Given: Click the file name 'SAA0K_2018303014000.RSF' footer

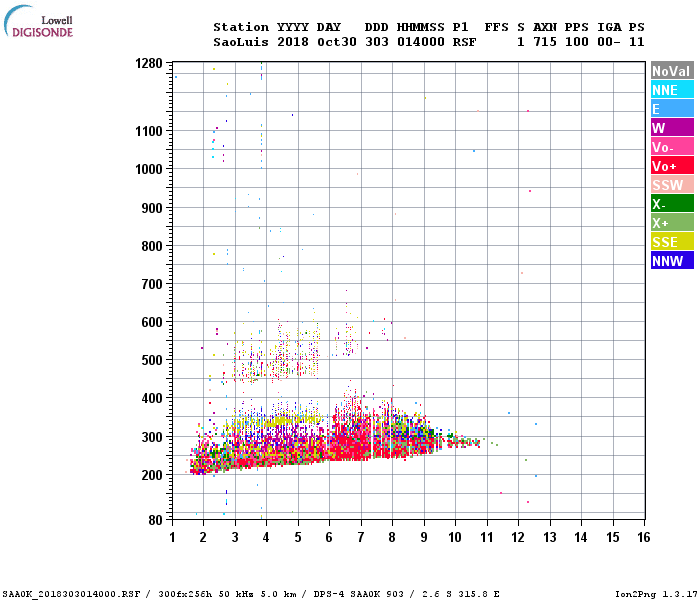Looking at the screenshot, I should pos(72,594).
